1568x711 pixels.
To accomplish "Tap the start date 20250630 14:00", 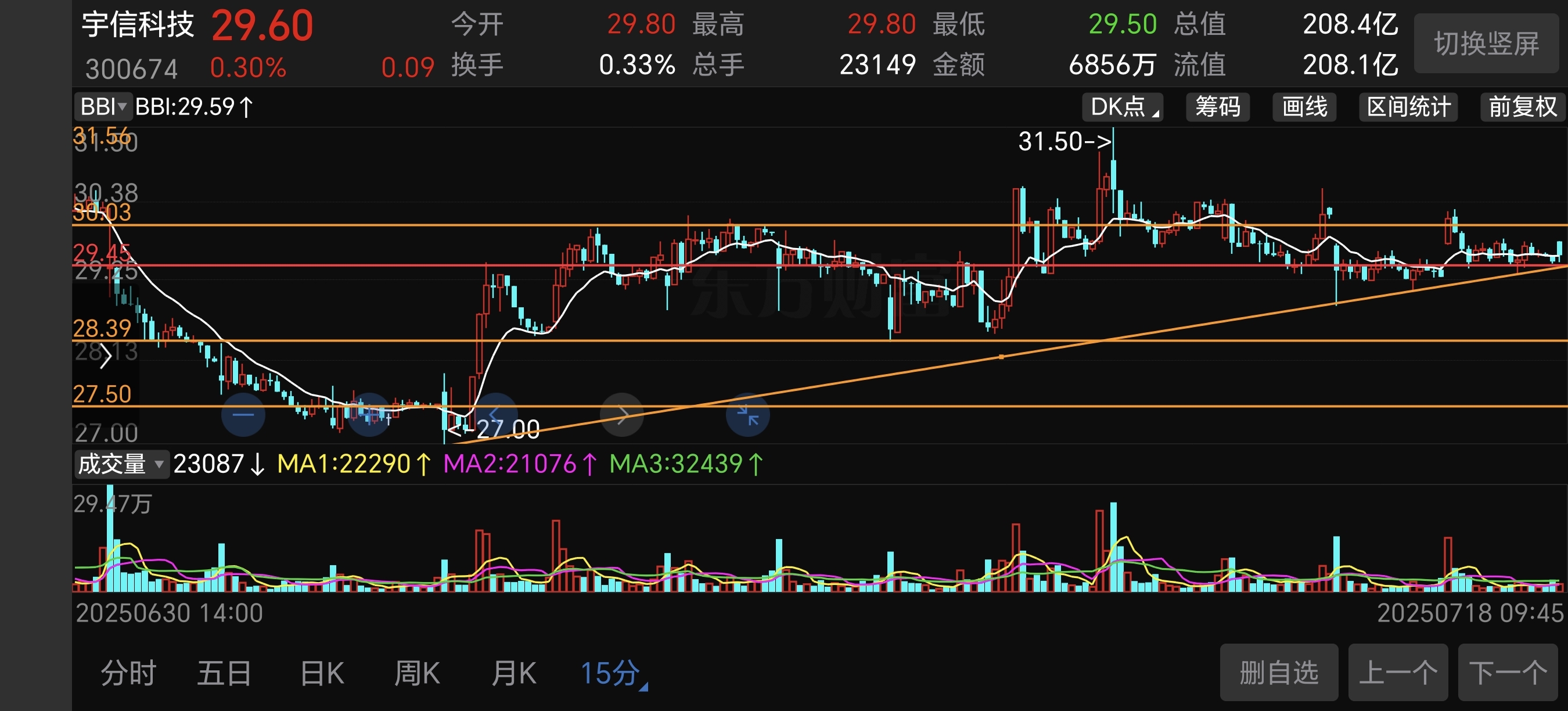I will 169,613.
